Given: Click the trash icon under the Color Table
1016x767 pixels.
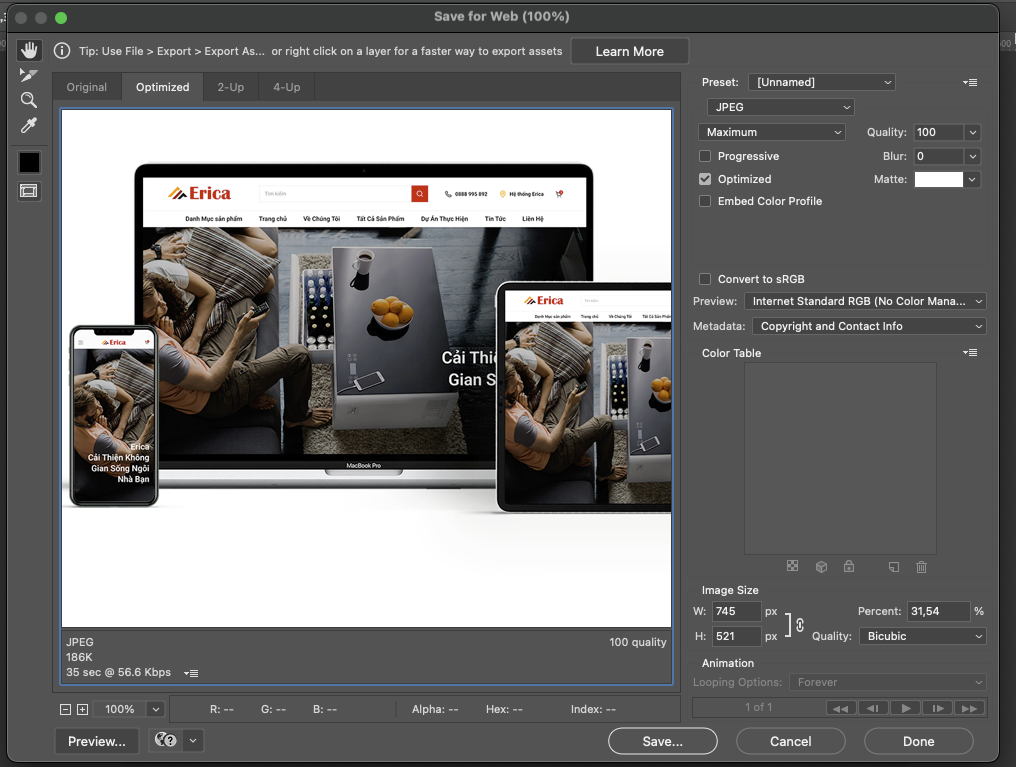Looking at the screenshot, I should tap(920, 566).
